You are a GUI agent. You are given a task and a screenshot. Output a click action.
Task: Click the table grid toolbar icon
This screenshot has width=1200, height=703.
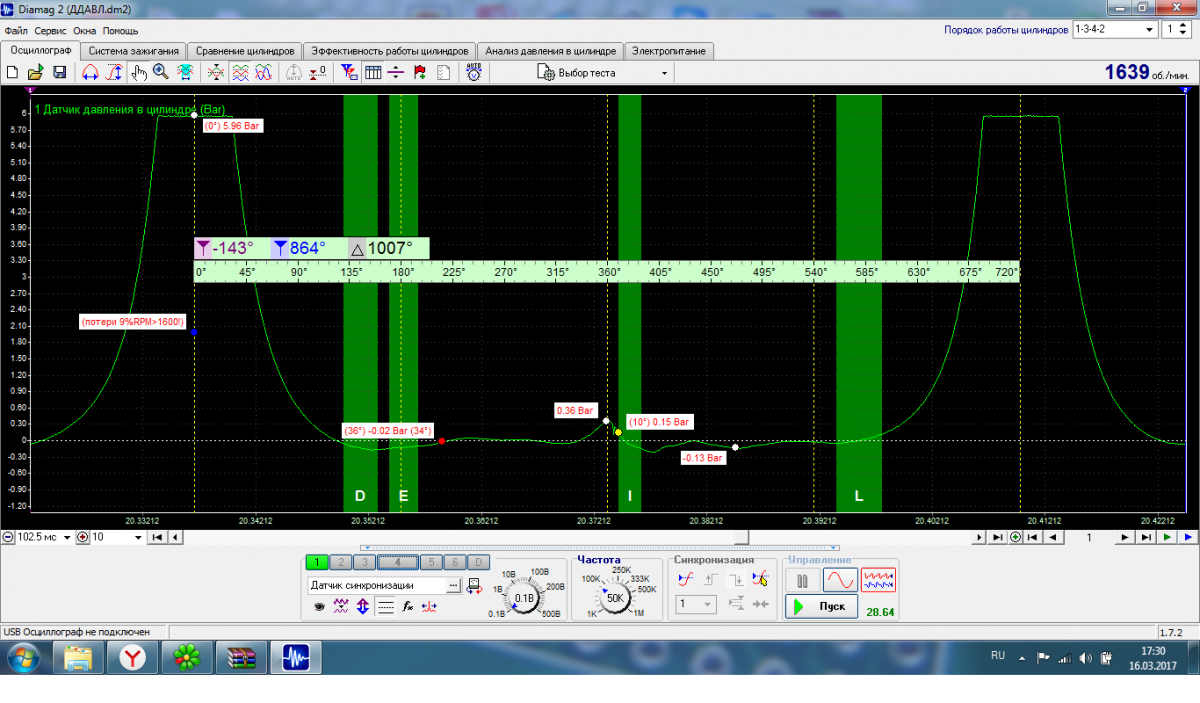(x=373, y=73)
